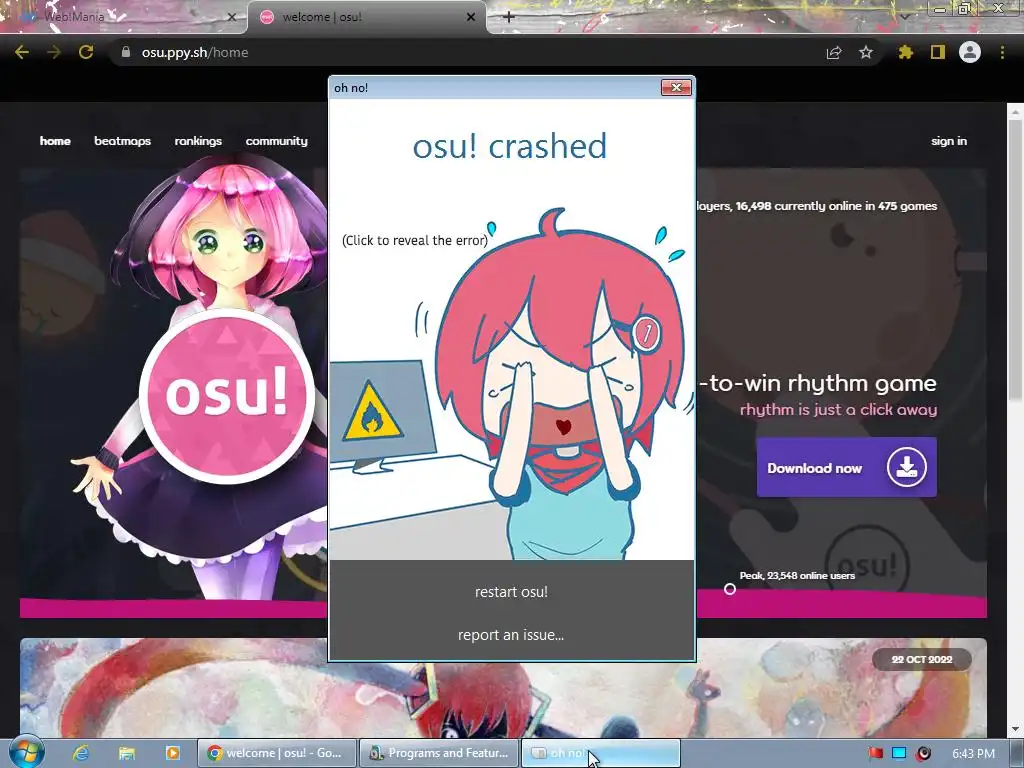Reload the osu! page
This screenshot has width=1024, height=768.
[86, 52]
